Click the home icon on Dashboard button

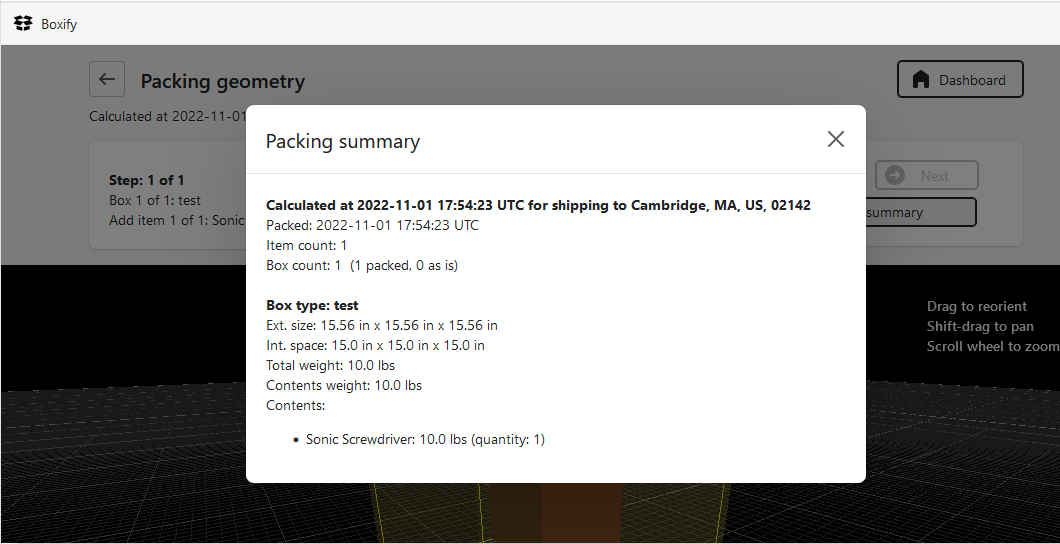(x=921, y=80)
